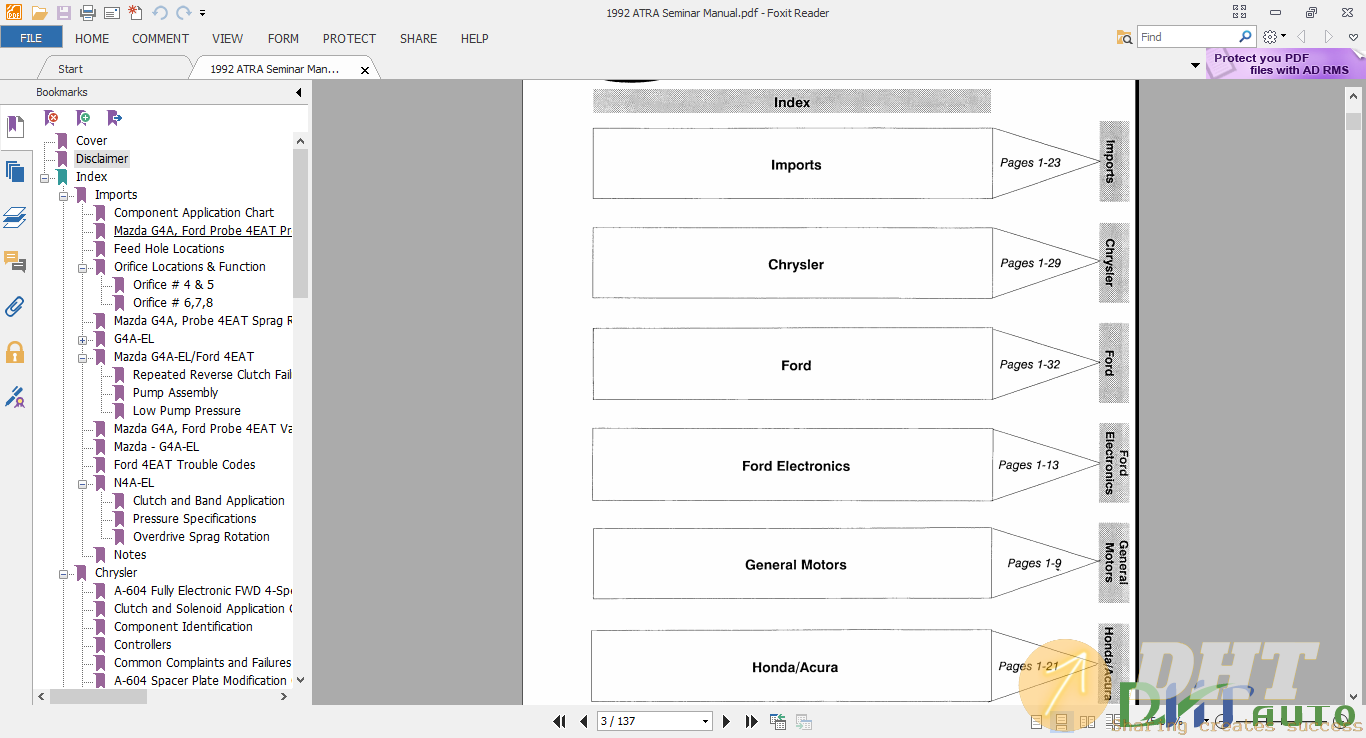Open the VIEW ribbon tab
The image size is (1366, 738).
click(x=227, y=38)
